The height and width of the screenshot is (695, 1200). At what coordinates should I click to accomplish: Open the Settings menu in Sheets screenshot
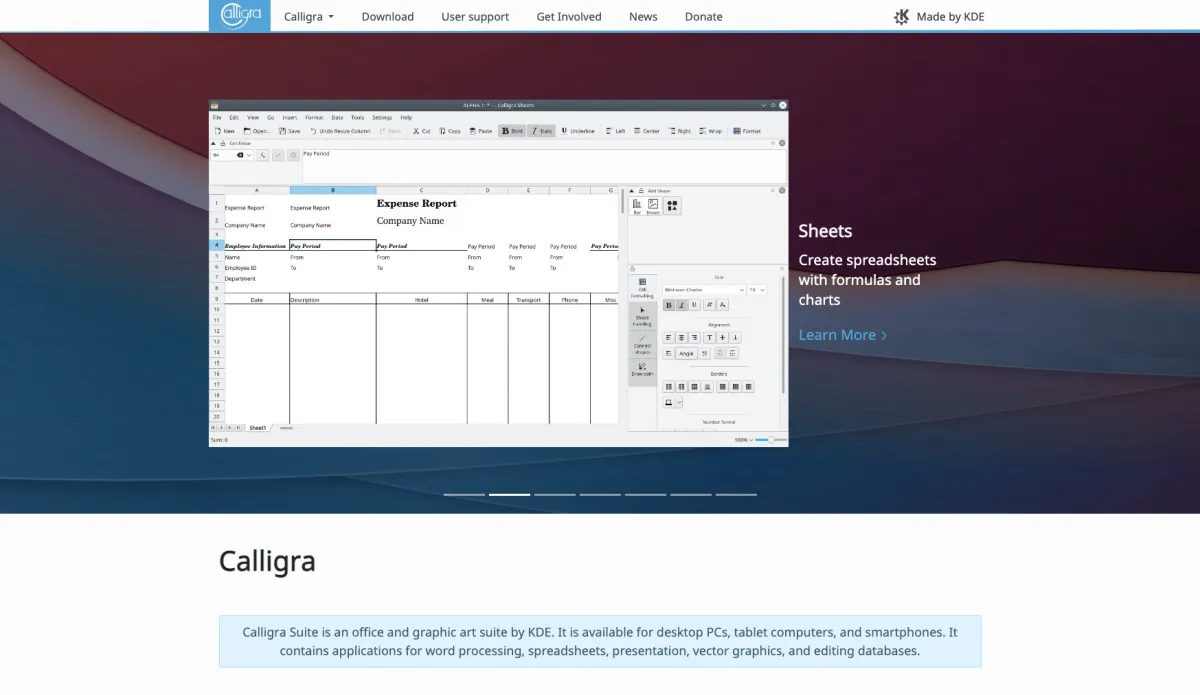point(382,117)
